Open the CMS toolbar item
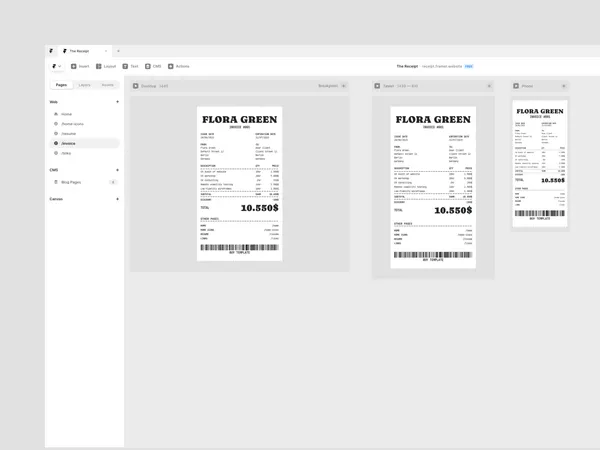The width and height of the screenshot is (600, 450). pyautogui.click(x=153, y=66)
